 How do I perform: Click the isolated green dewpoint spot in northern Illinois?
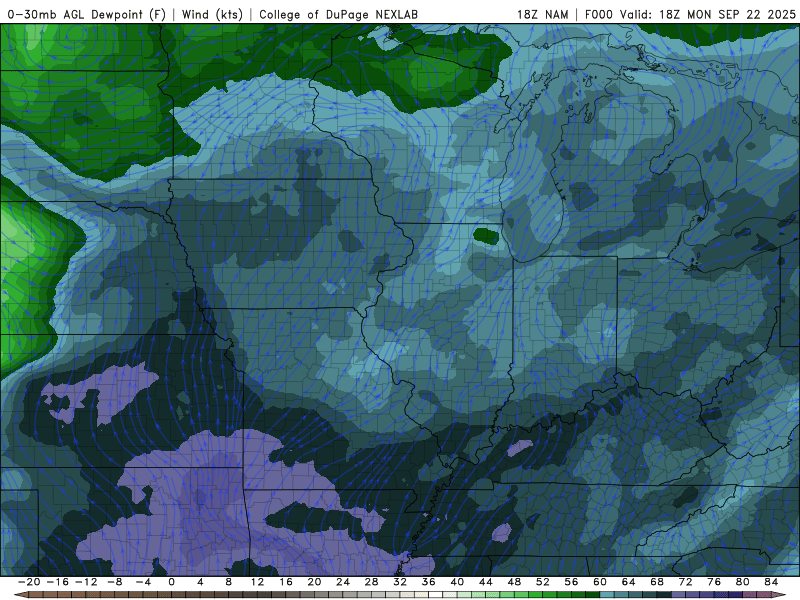[486, 236]
